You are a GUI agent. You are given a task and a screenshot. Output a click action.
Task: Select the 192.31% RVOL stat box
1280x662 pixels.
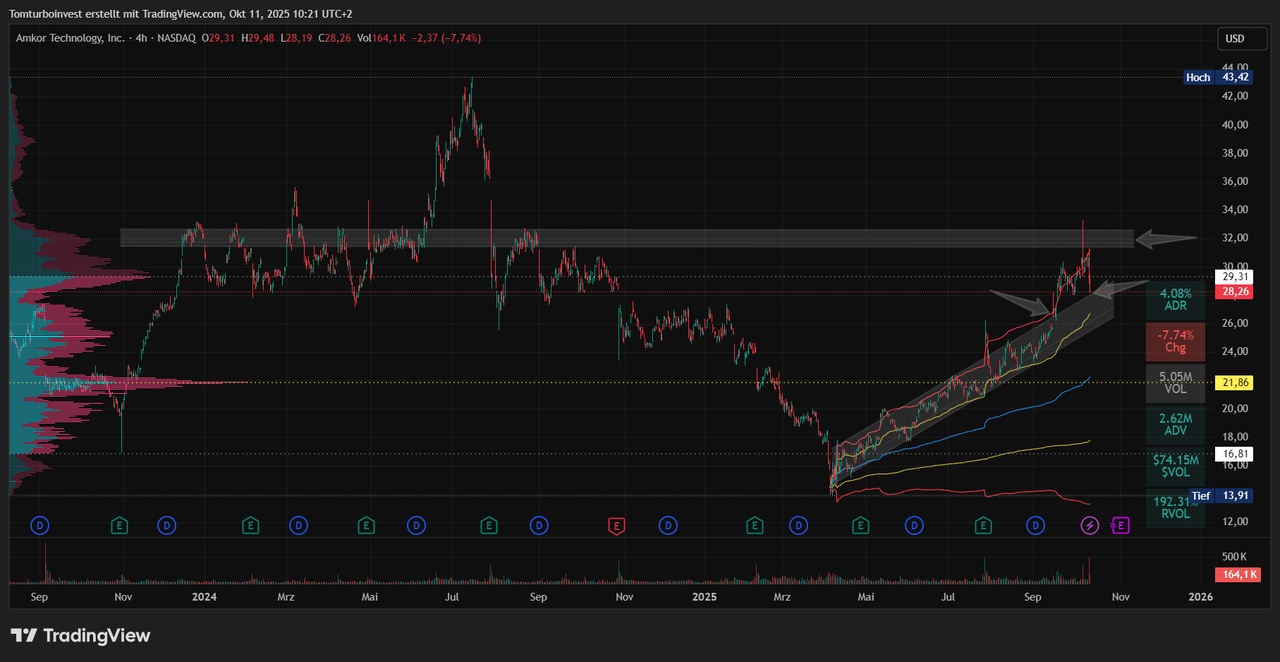tap(1175, 507)
